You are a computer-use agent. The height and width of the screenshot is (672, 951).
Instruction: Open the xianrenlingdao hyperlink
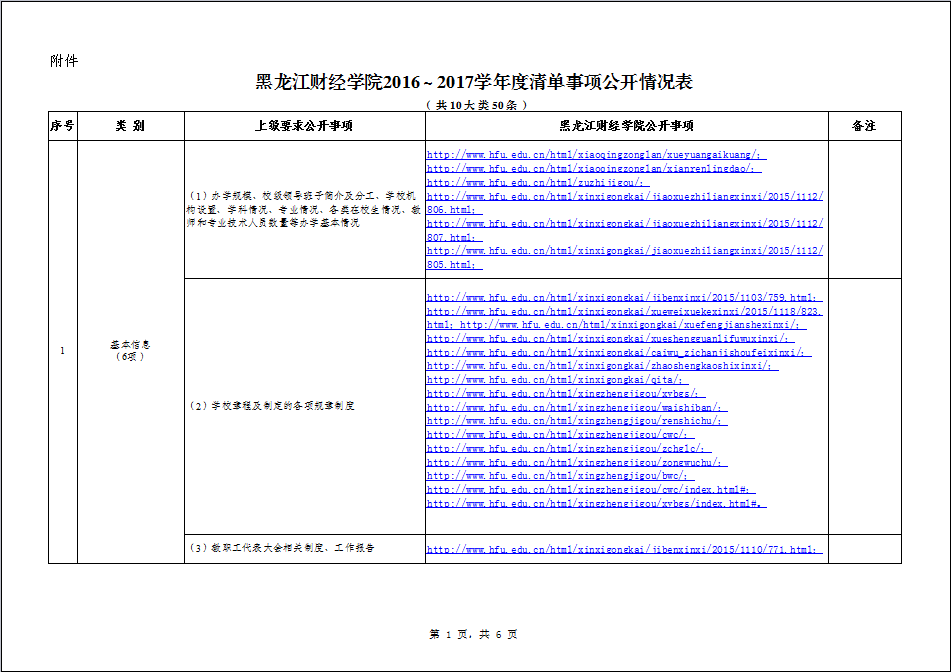(x=594, y=169)
